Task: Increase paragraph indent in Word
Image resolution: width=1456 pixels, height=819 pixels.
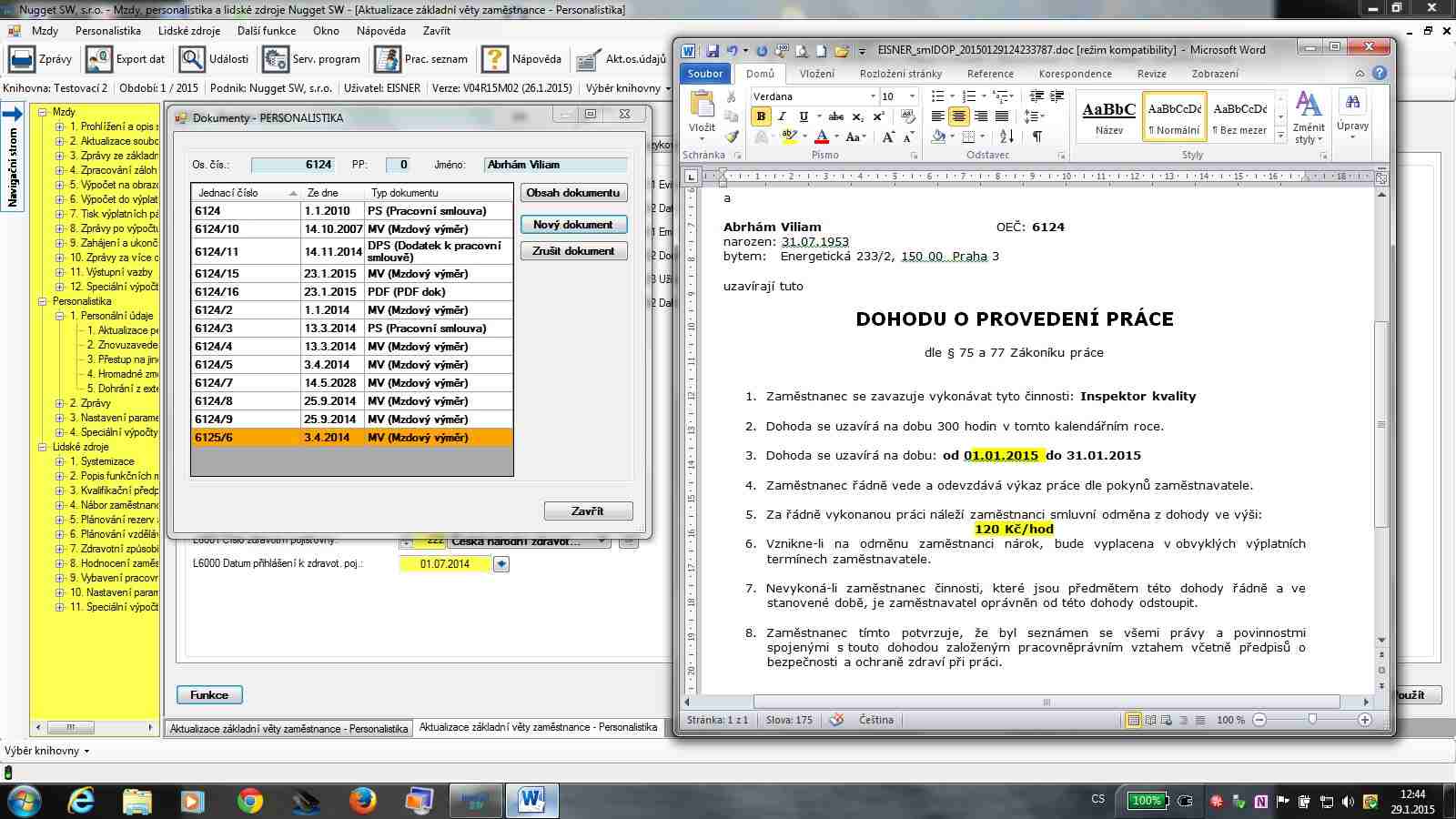Action: (x=1057, y=96)
